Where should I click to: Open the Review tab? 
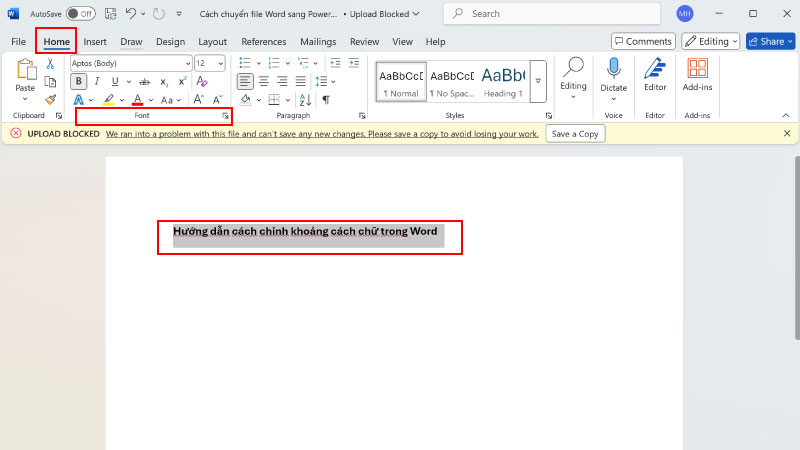click(x=364, y=42)
